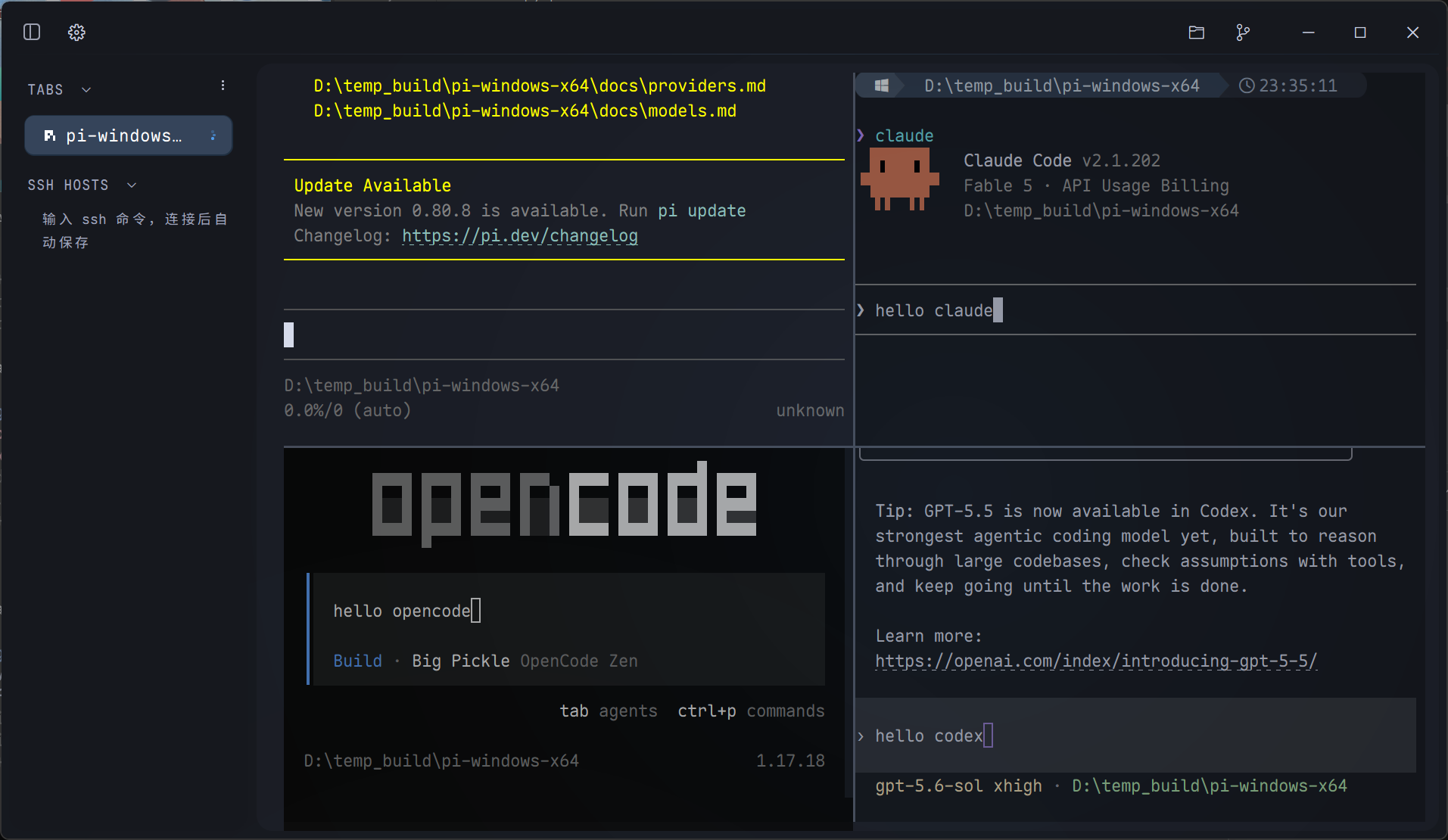
Task: Focus the 'hello claude' input line
Action: point(1135,310)
